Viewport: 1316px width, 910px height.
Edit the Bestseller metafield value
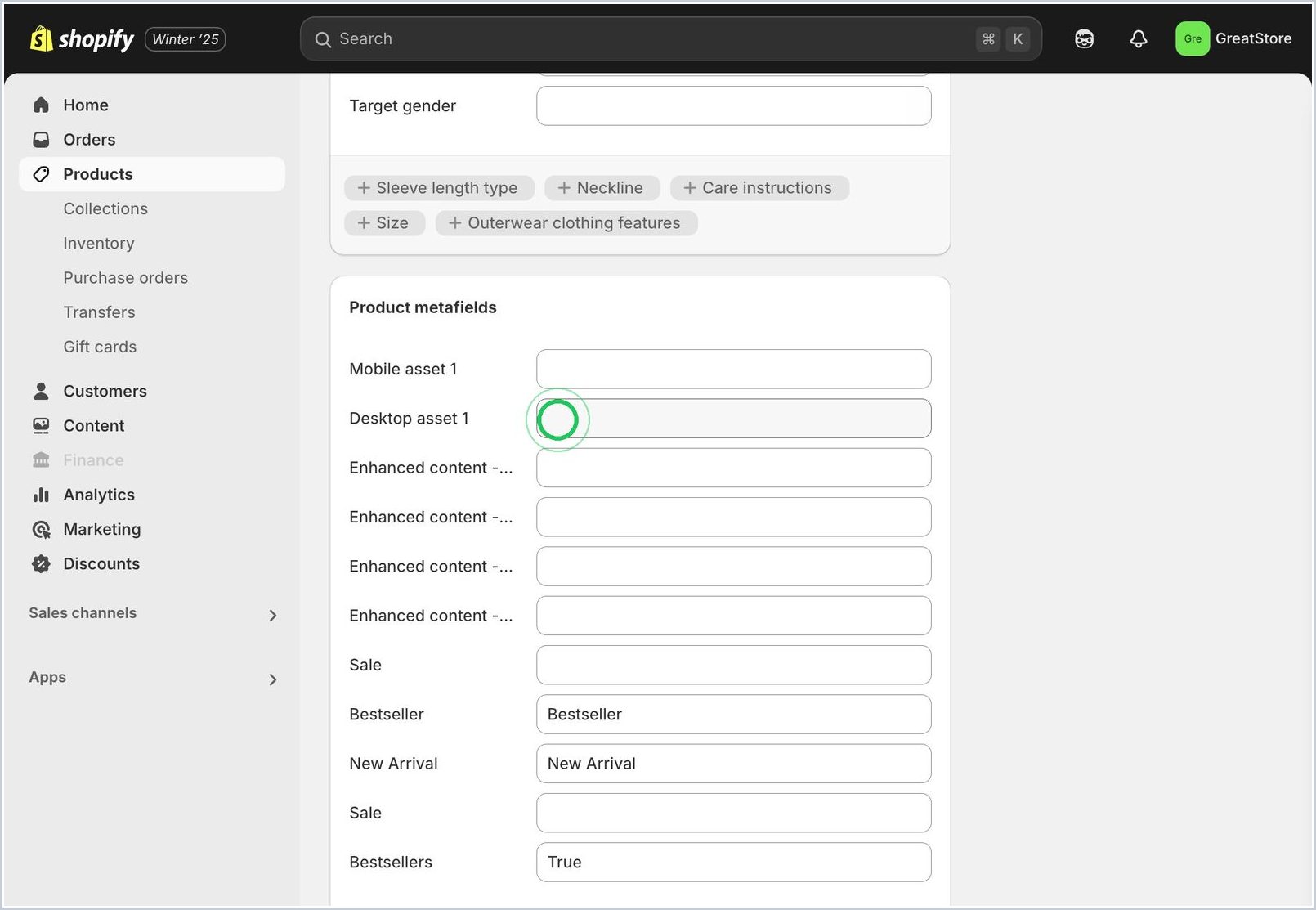tap(733, 715)
